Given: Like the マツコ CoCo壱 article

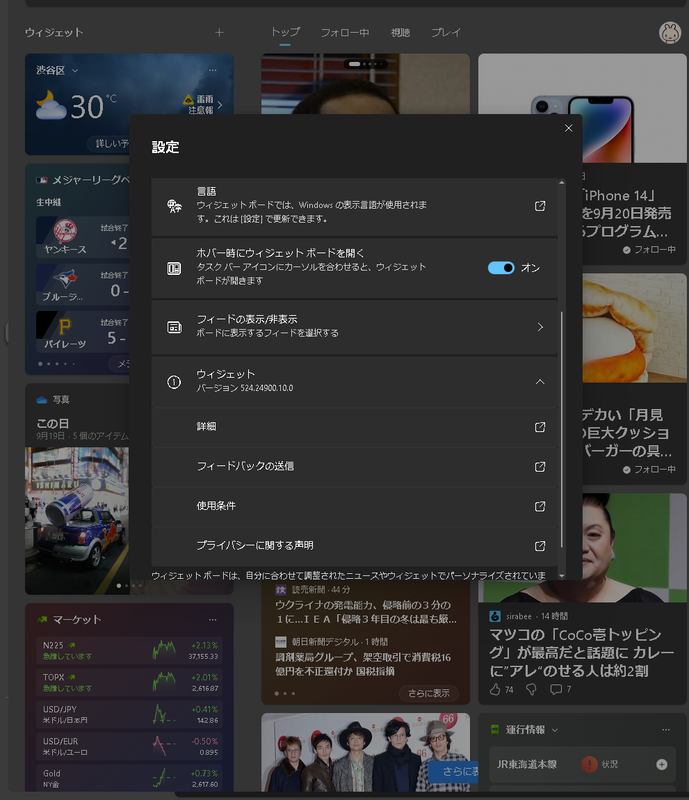Looking at the screenshot, I should pos(495,689).
